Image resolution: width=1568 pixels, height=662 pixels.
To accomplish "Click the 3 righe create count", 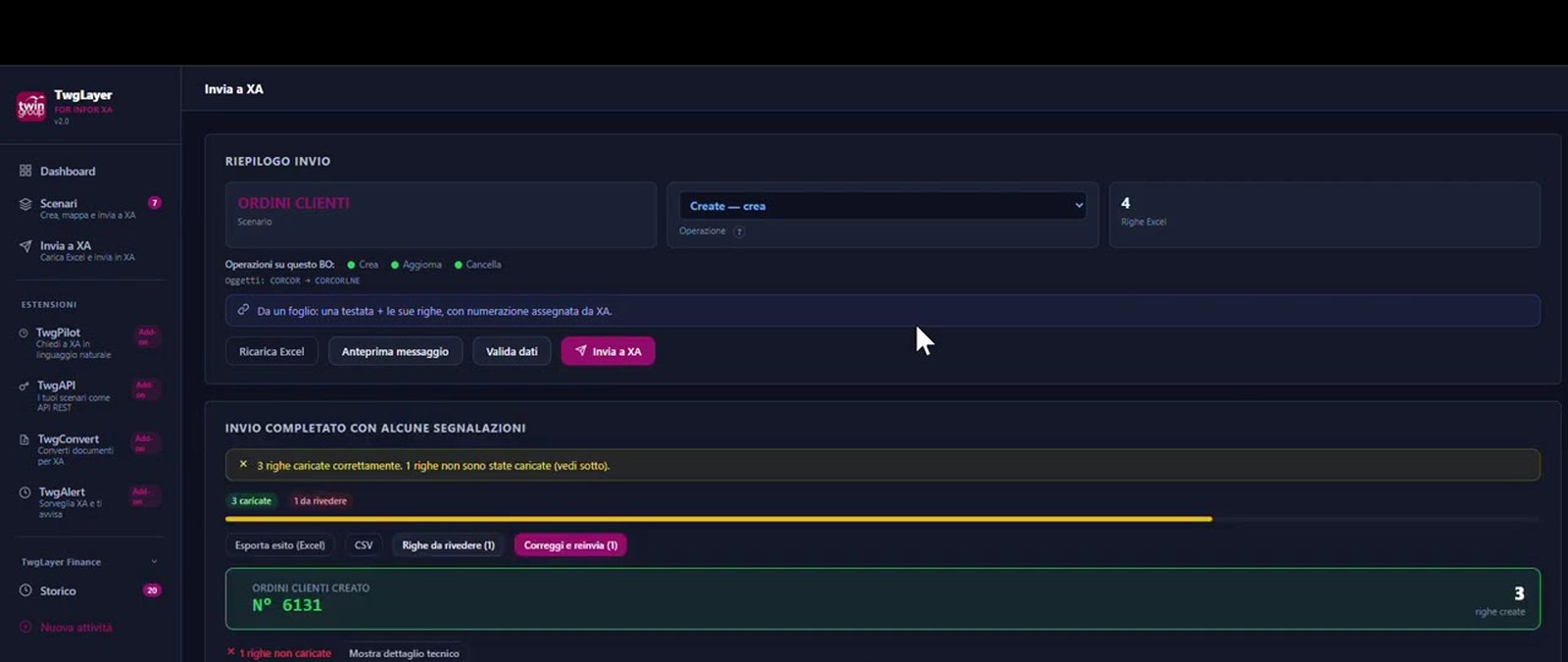I will 1500,601.
